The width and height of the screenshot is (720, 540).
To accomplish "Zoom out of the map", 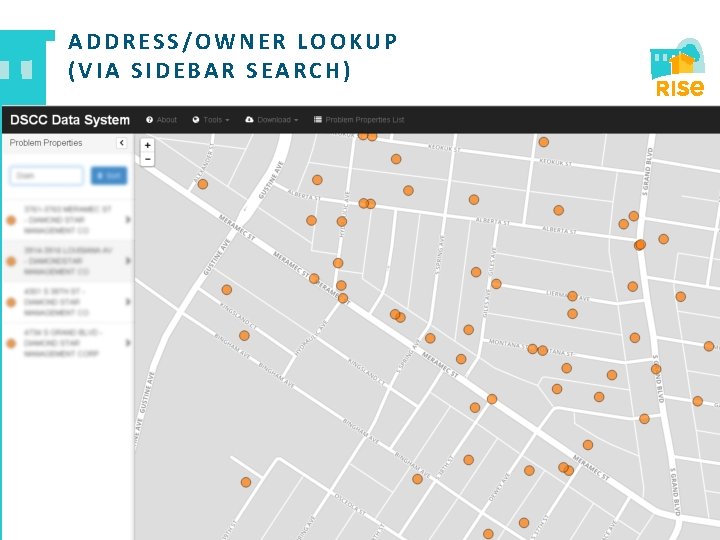I will 147,159.
